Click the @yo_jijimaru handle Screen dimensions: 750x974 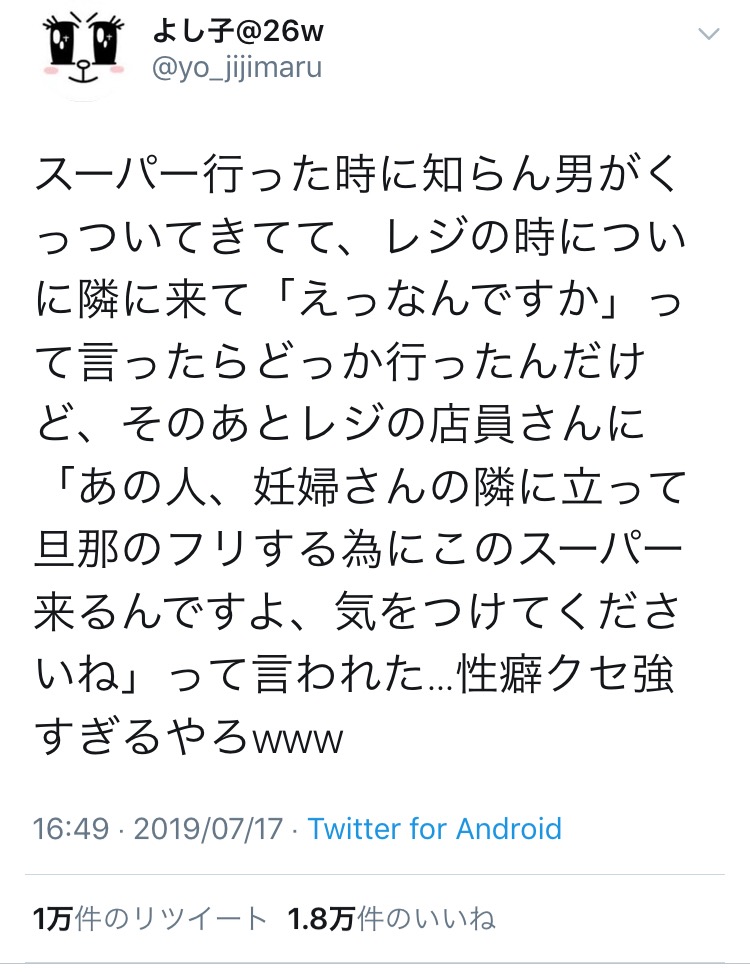(237, 69)
